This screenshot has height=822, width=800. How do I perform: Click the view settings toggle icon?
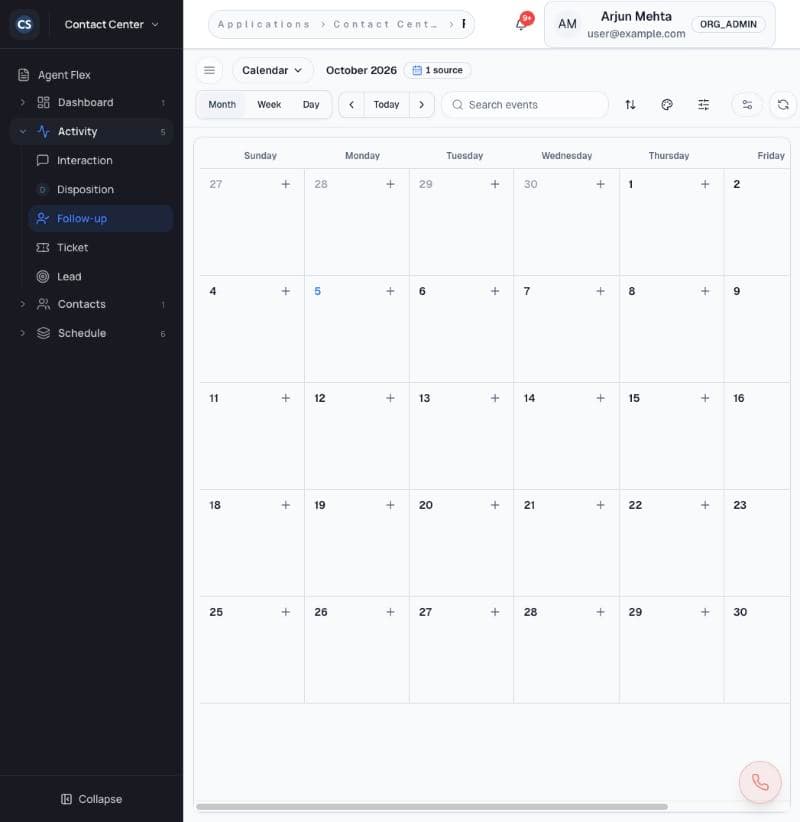click(x=747, y=105)
